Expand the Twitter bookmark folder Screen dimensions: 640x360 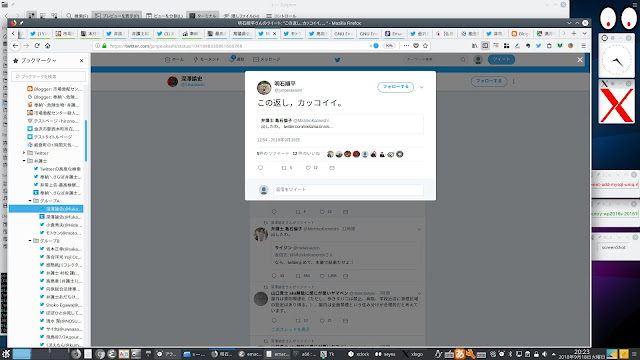24,153
